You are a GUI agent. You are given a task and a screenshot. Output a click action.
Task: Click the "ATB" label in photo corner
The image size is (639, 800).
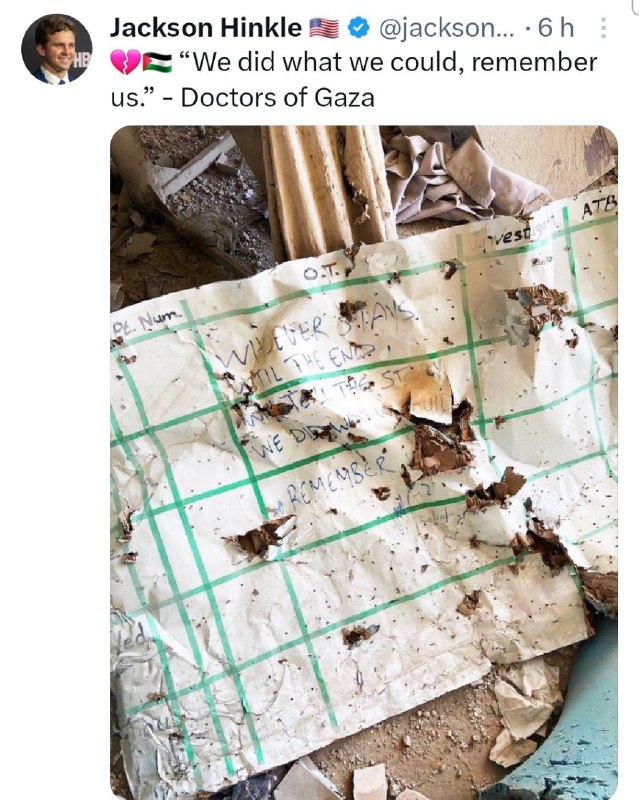pos(599,208)
